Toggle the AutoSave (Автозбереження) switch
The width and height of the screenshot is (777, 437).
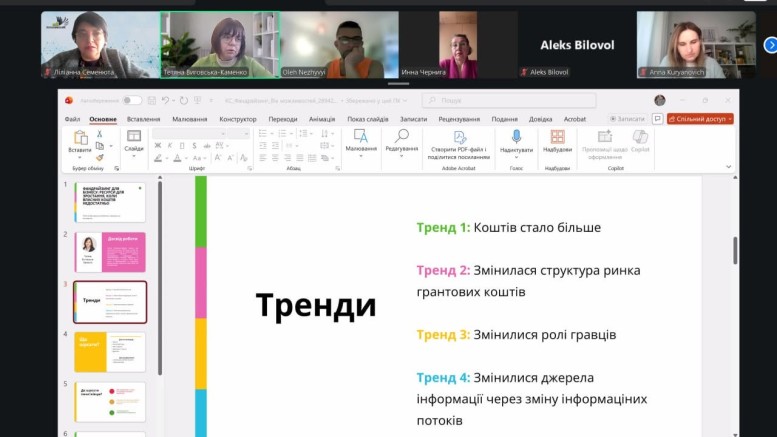click(x=132, y=101)
